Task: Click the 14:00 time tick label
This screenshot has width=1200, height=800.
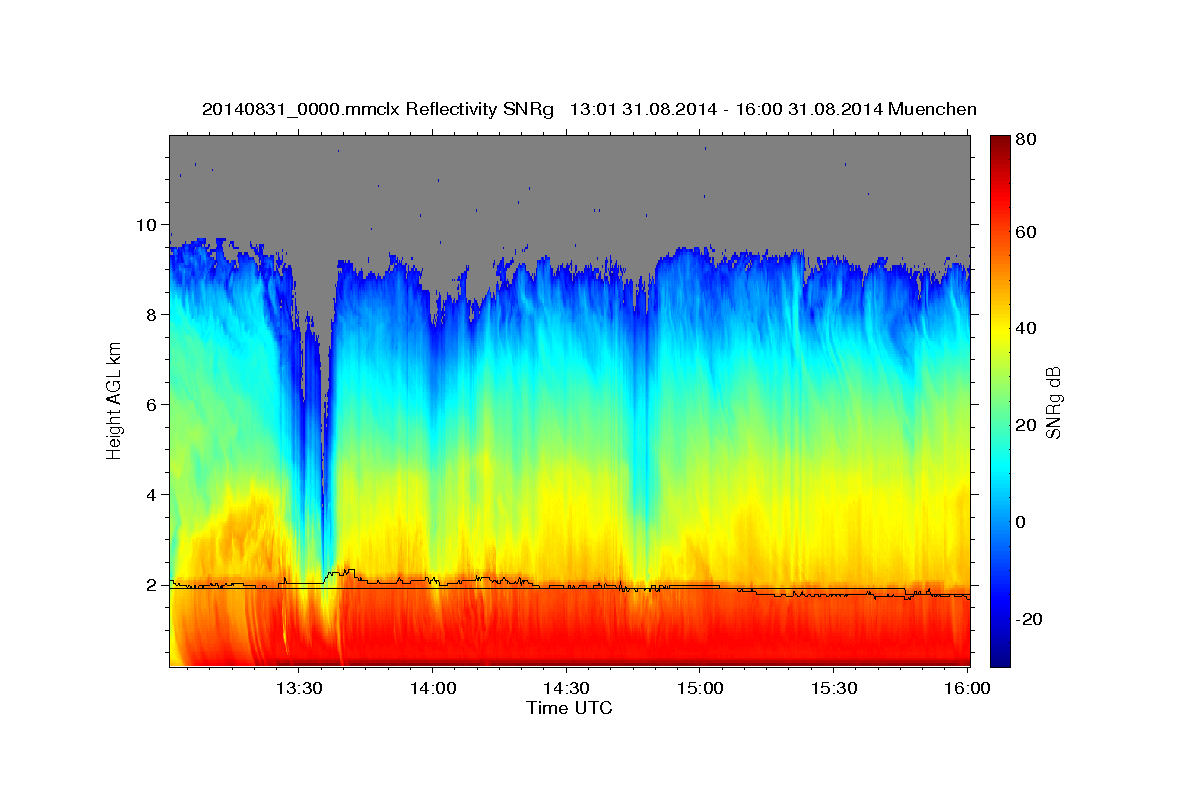Action: pos(432,689)
